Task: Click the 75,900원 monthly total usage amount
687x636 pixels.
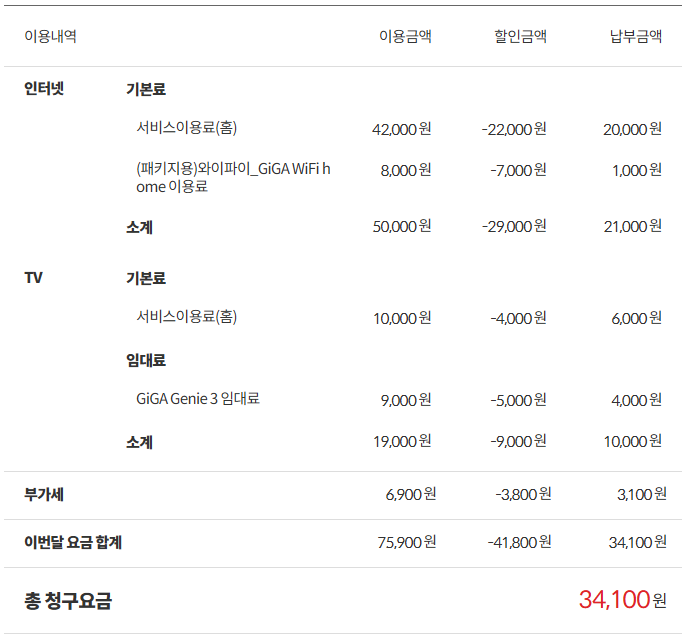Action: tap(406, 543)
